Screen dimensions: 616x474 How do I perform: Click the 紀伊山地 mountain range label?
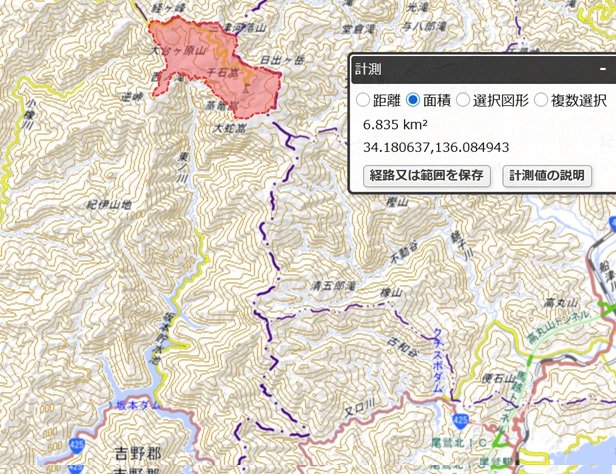(109, 205)
